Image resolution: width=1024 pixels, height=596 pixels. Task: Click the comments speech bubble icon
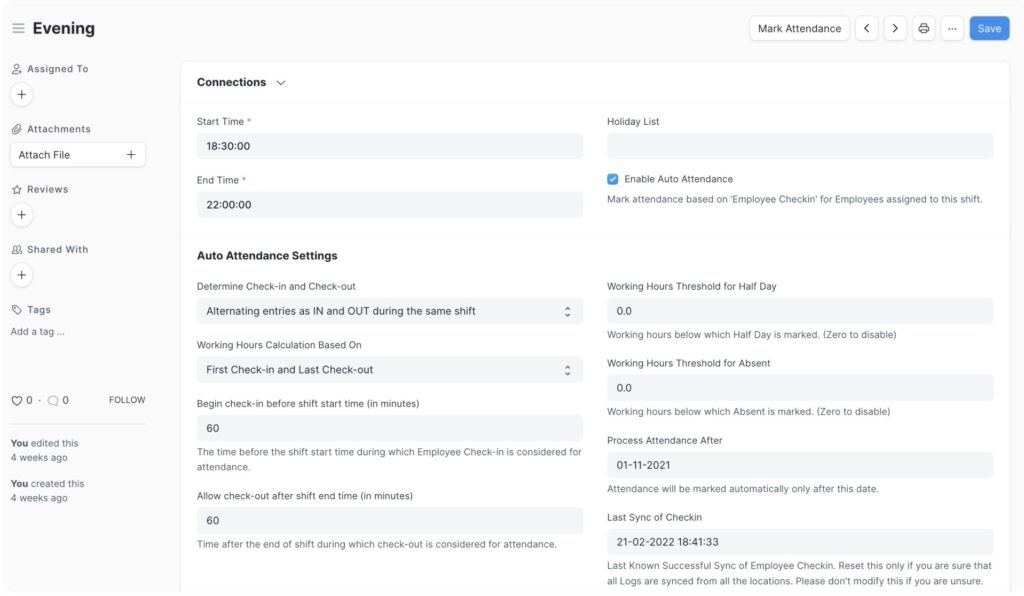tap(53, 400)
